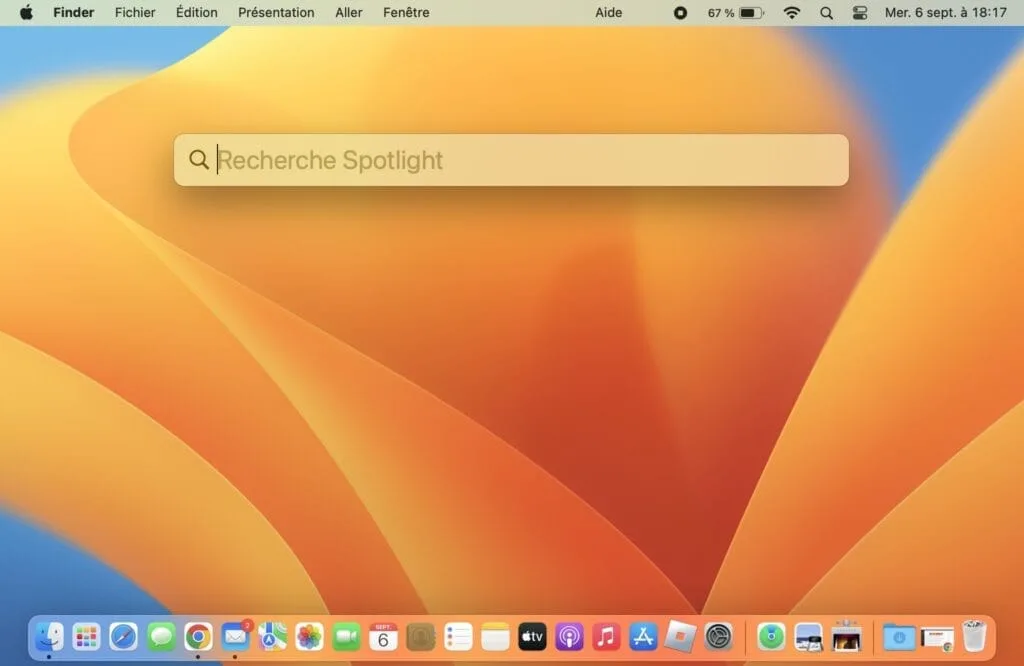Start FaceTime from the Dock
The height and width of the screenshot is (666, 1024).
click(346, 637)
